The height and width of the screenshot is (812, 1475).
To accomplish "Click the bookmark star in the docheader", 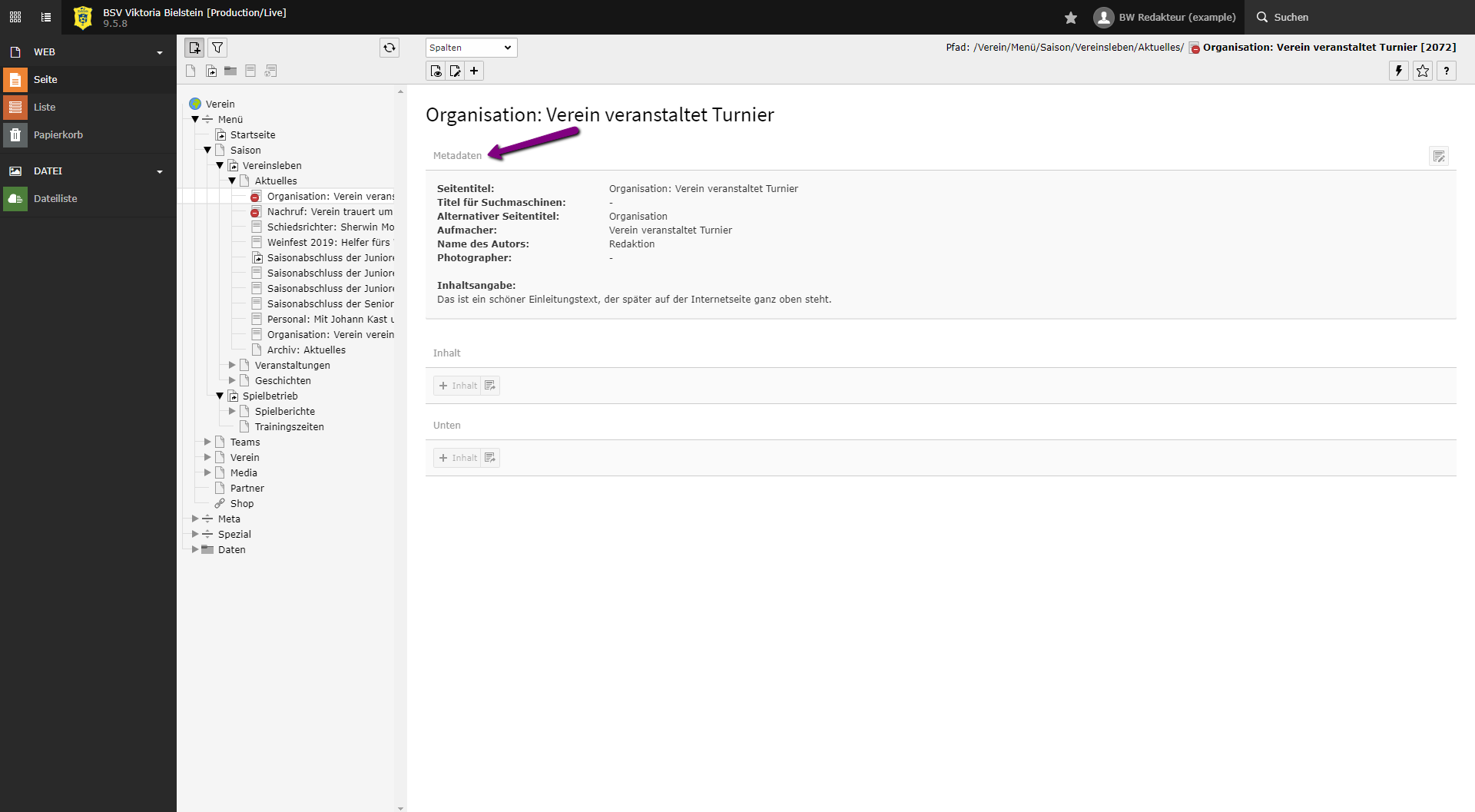I will [x=1423, y=71].
